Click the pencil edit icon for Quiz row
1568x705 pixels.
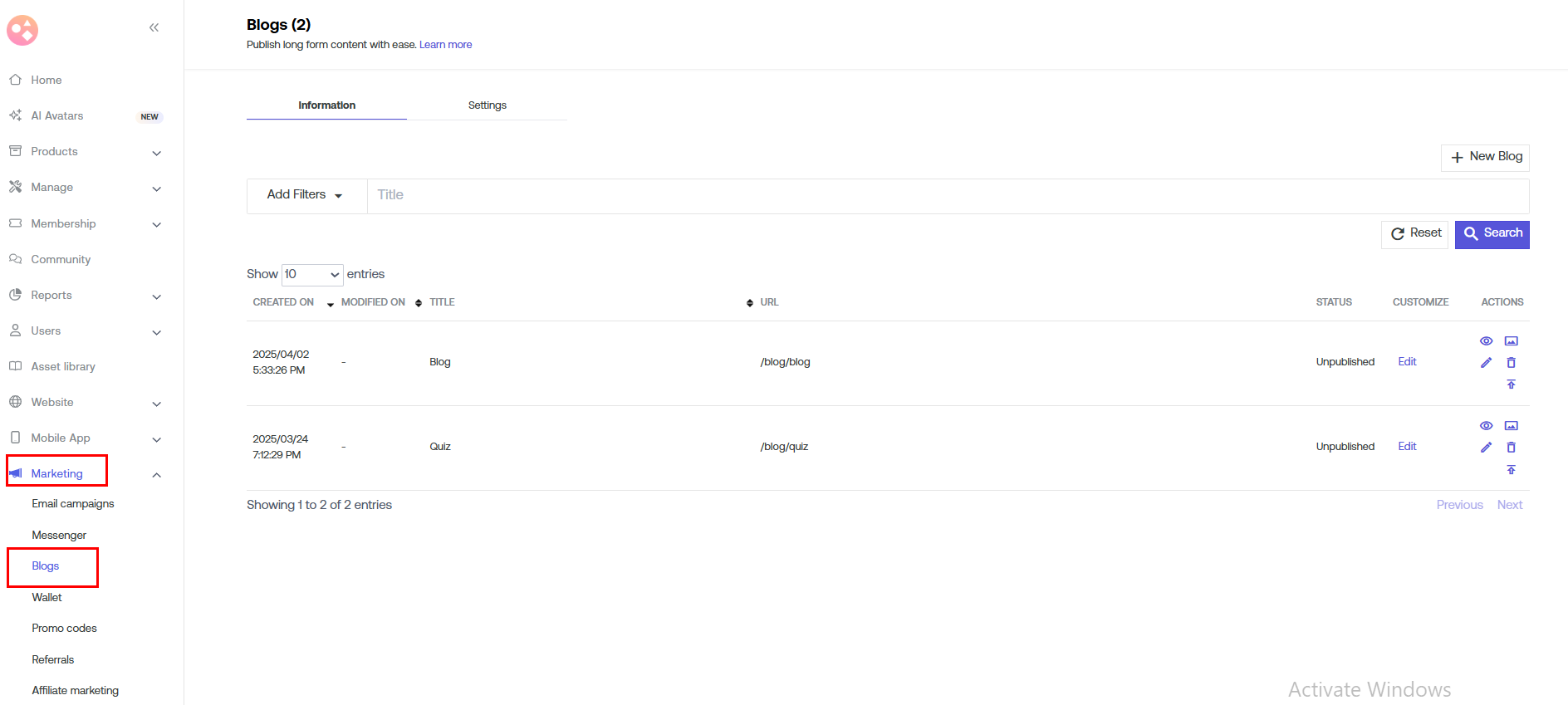coord(1486,448)
